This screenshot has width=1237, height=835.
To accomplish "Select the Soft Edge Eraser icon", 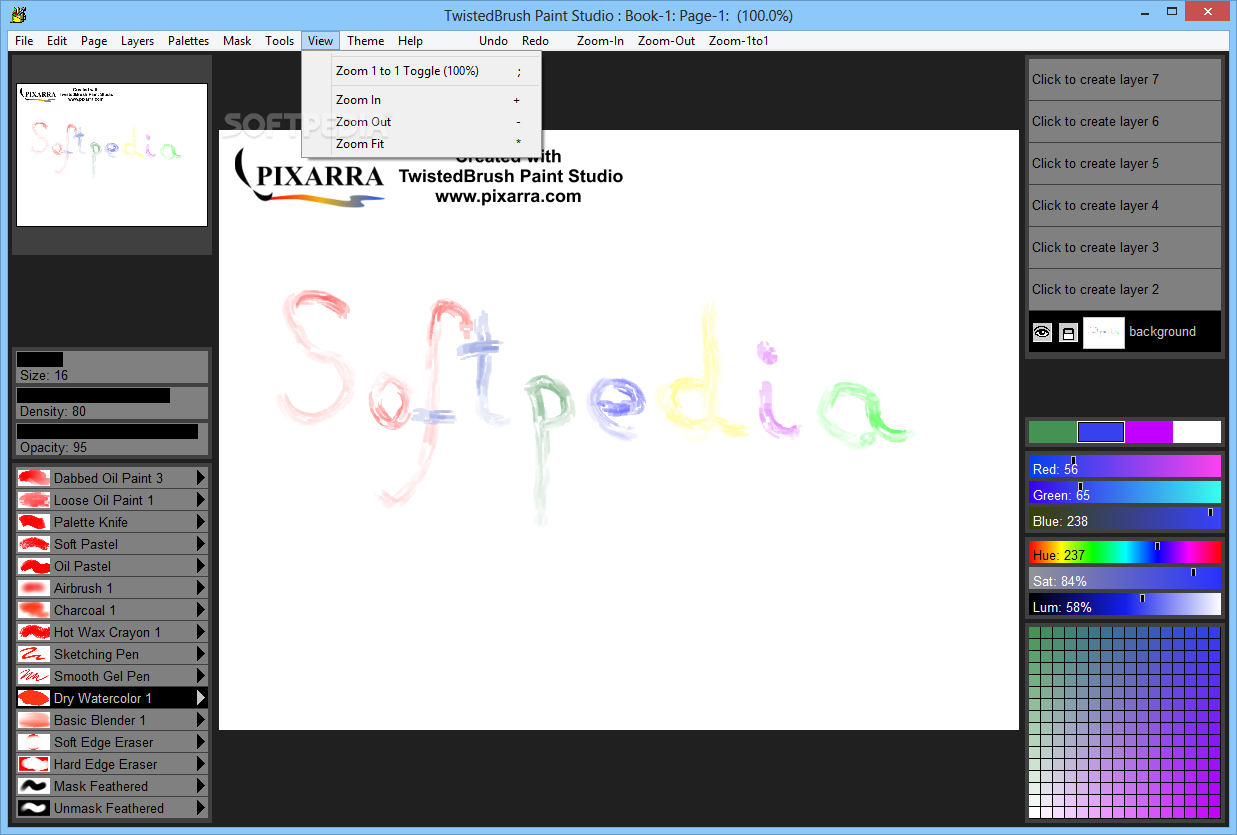I will [34, 742].
